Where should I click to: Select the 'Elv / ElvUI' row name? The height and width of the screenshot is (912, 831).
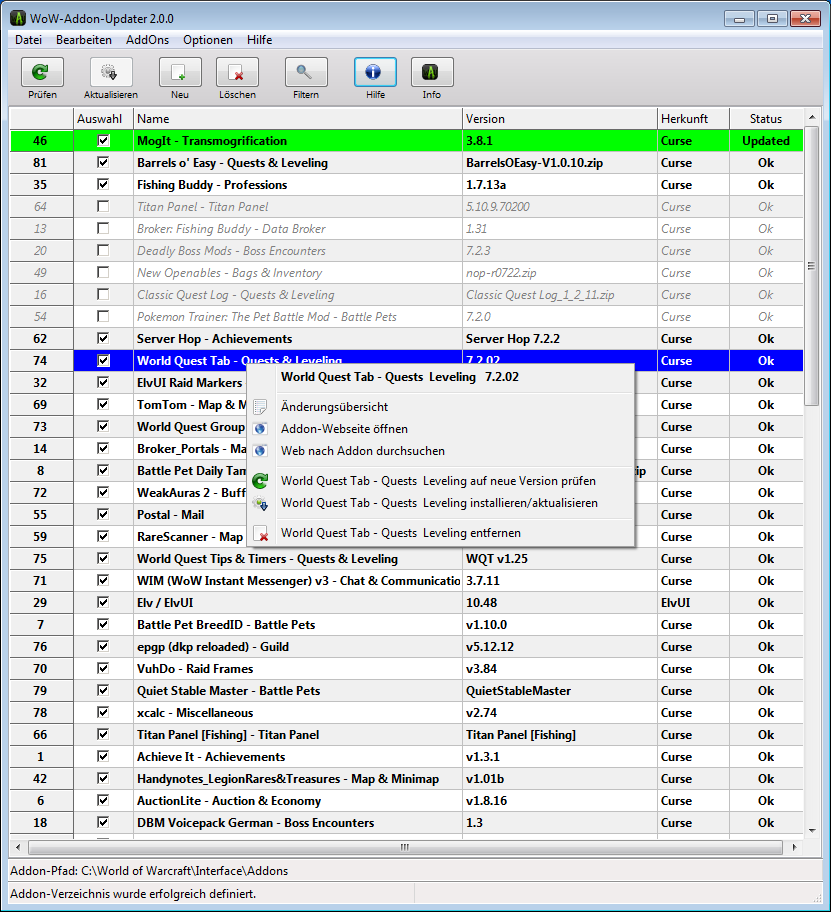click(x=165, y=603)
